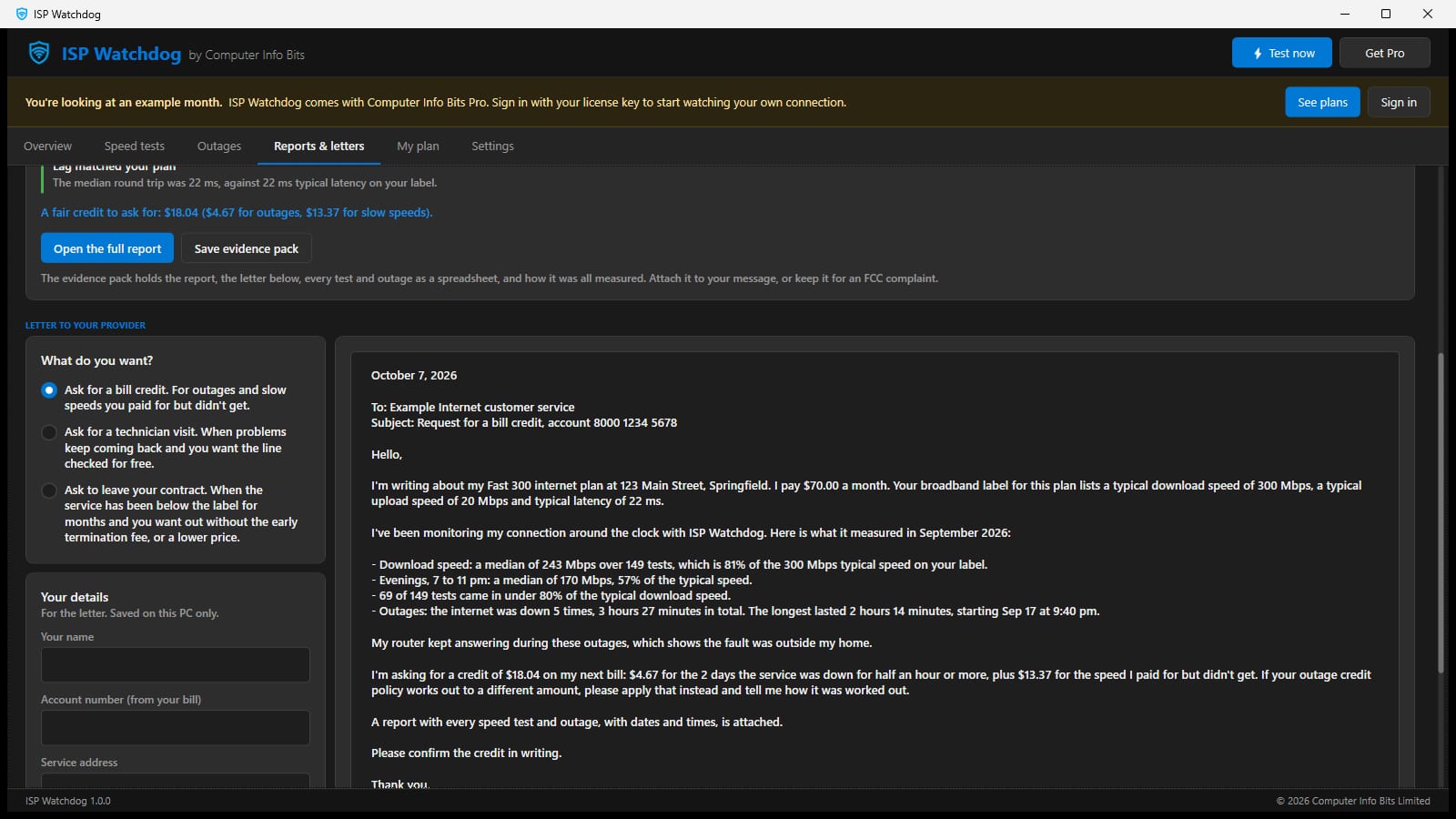Viewport: 1456px width, 819px height.
Task: Go to the Outages tab
Action: click(x=219, y=146)
